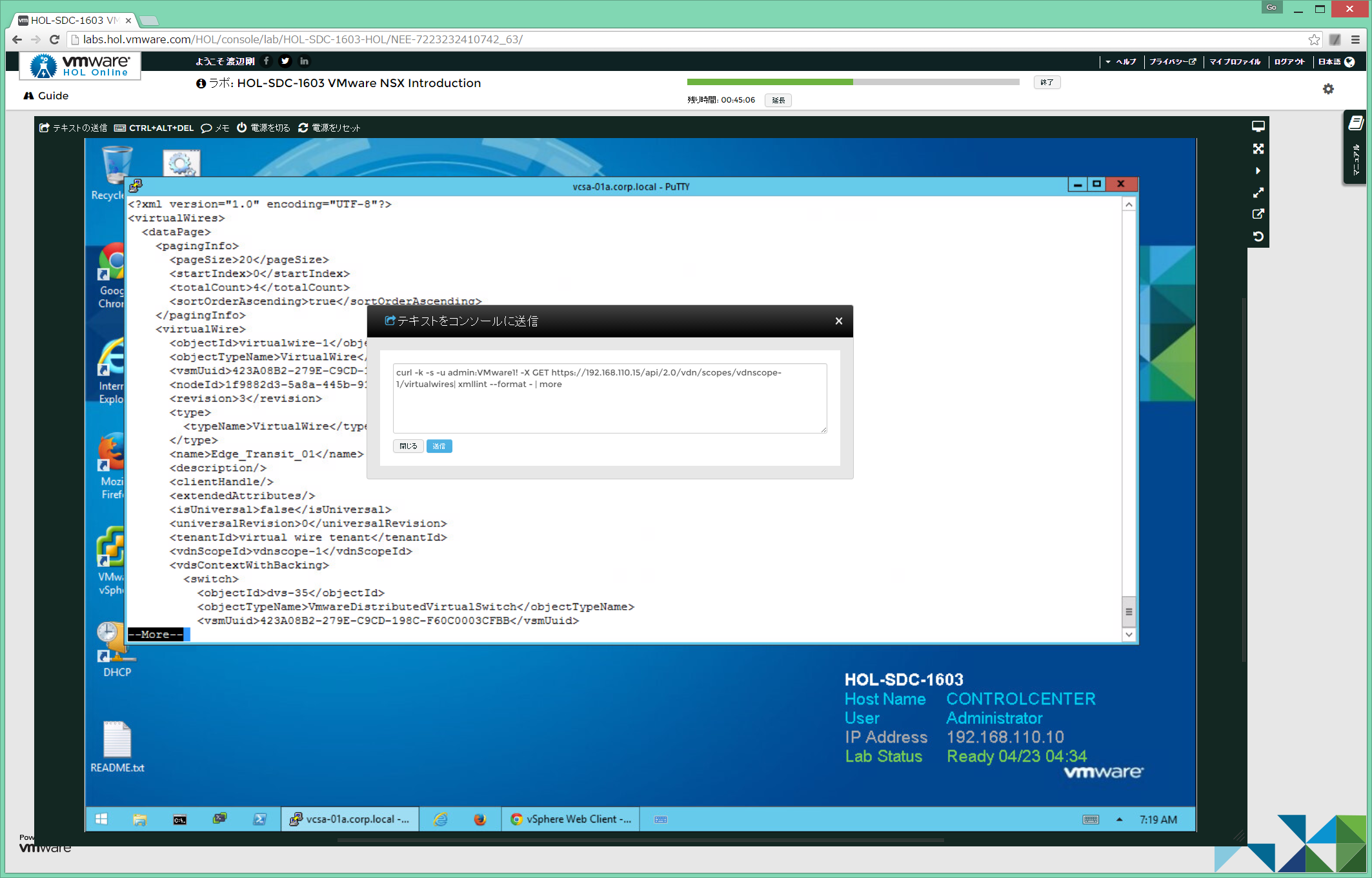Click Internet Explorer taskbar icon
The height and width of the screenshot is (878, 1372).
[x=441, y=819]
